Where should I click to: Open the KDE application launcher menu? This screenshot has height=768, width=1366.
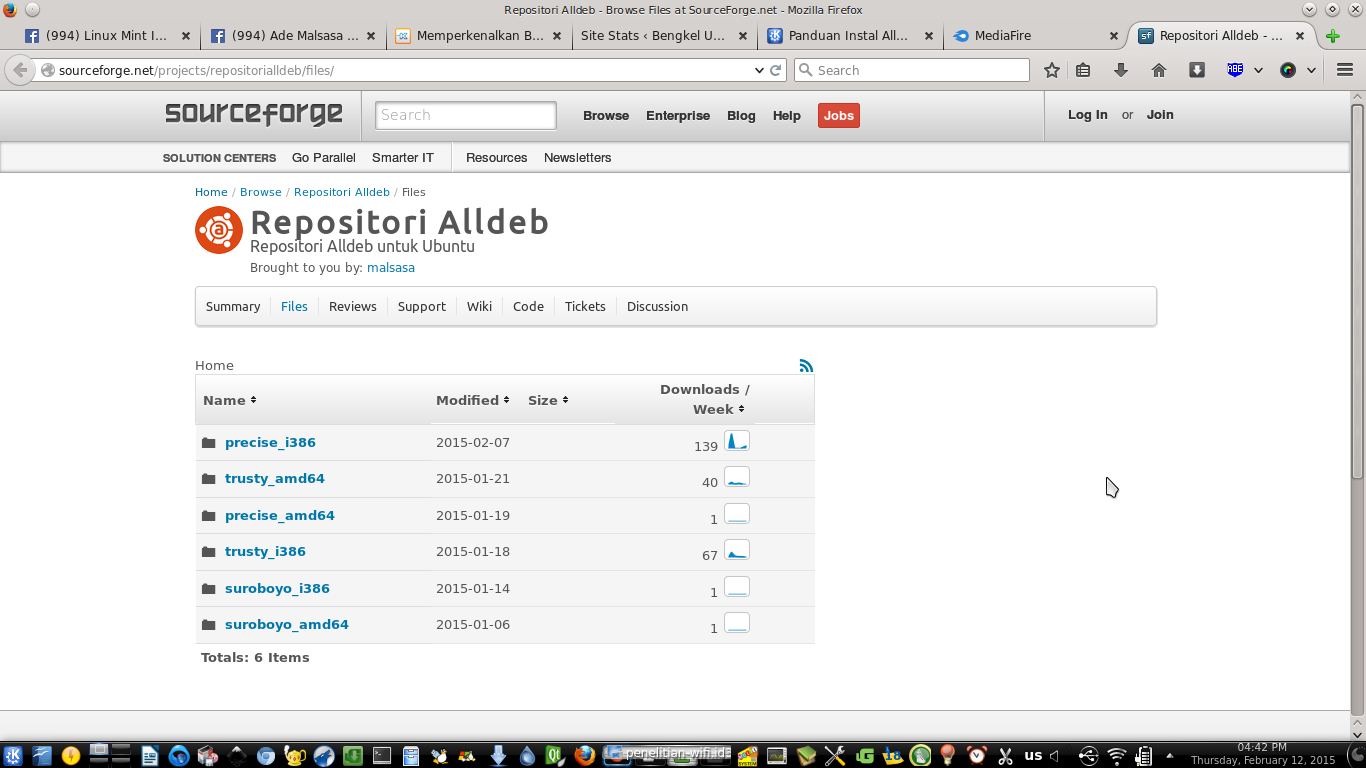(x=13, y=756)
